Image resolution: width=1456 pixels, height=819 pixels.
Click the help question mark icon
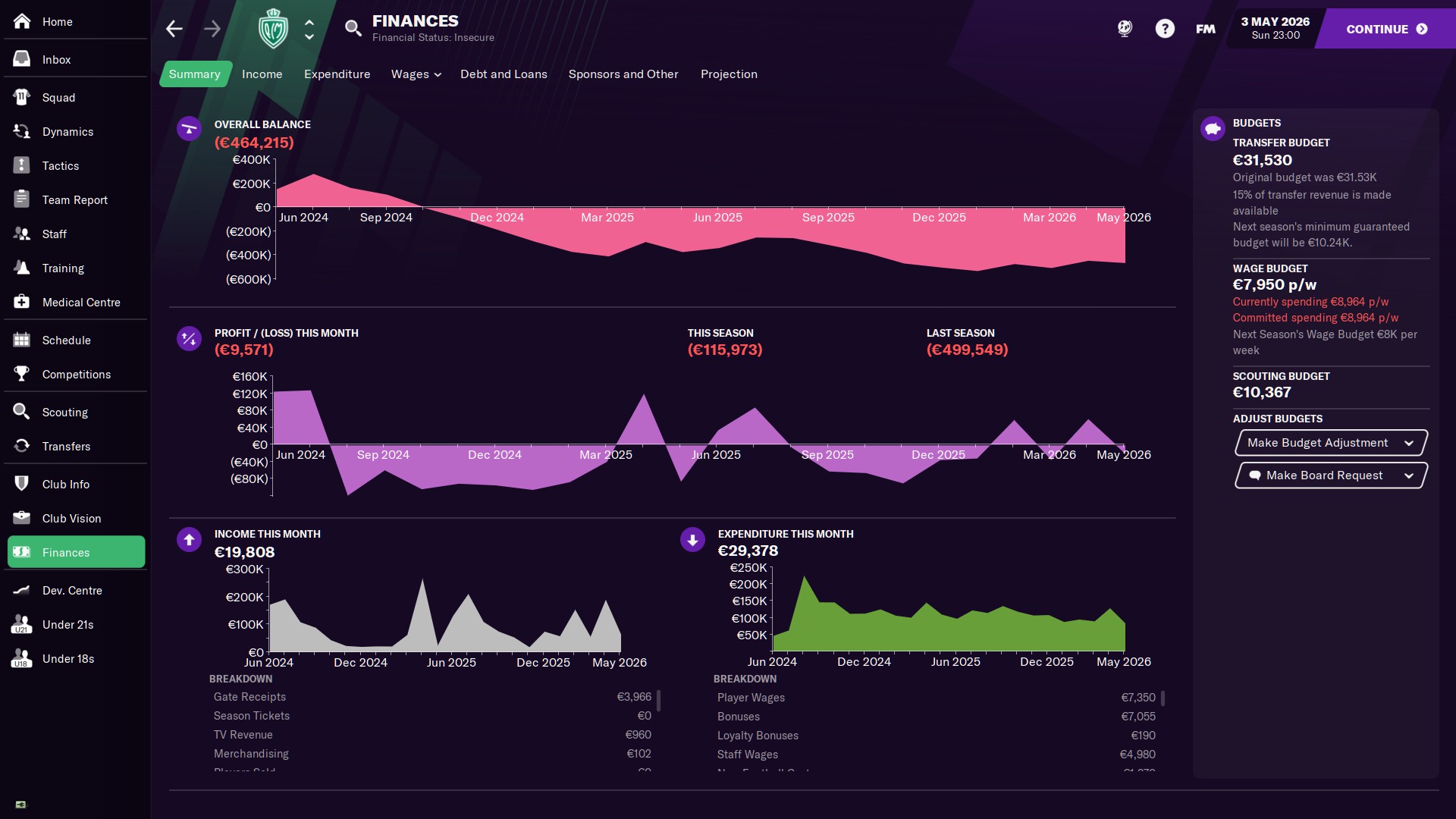point(1165,29)
